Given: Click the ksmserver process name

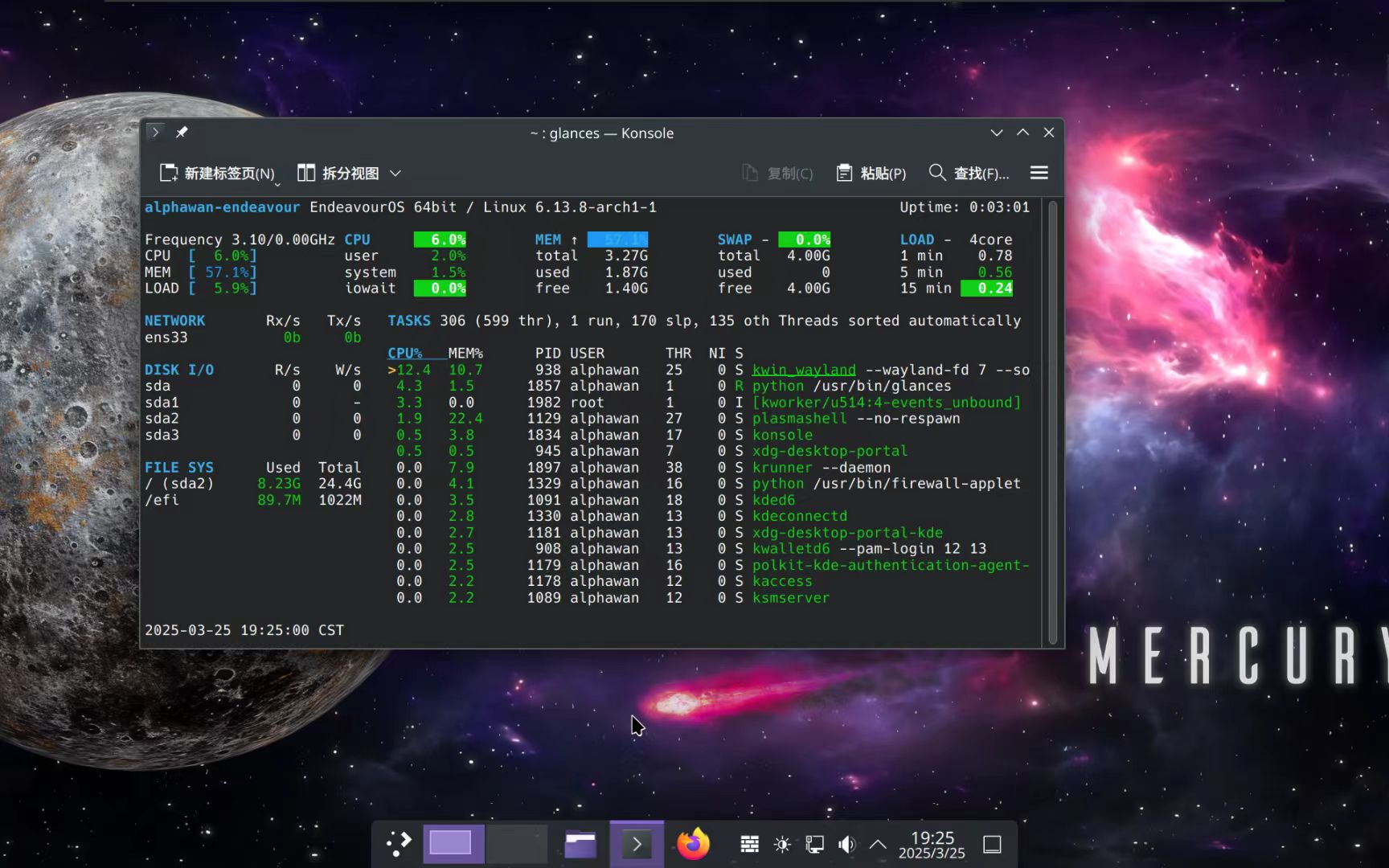Looking at the screenshot, I should tap(791, 598).
